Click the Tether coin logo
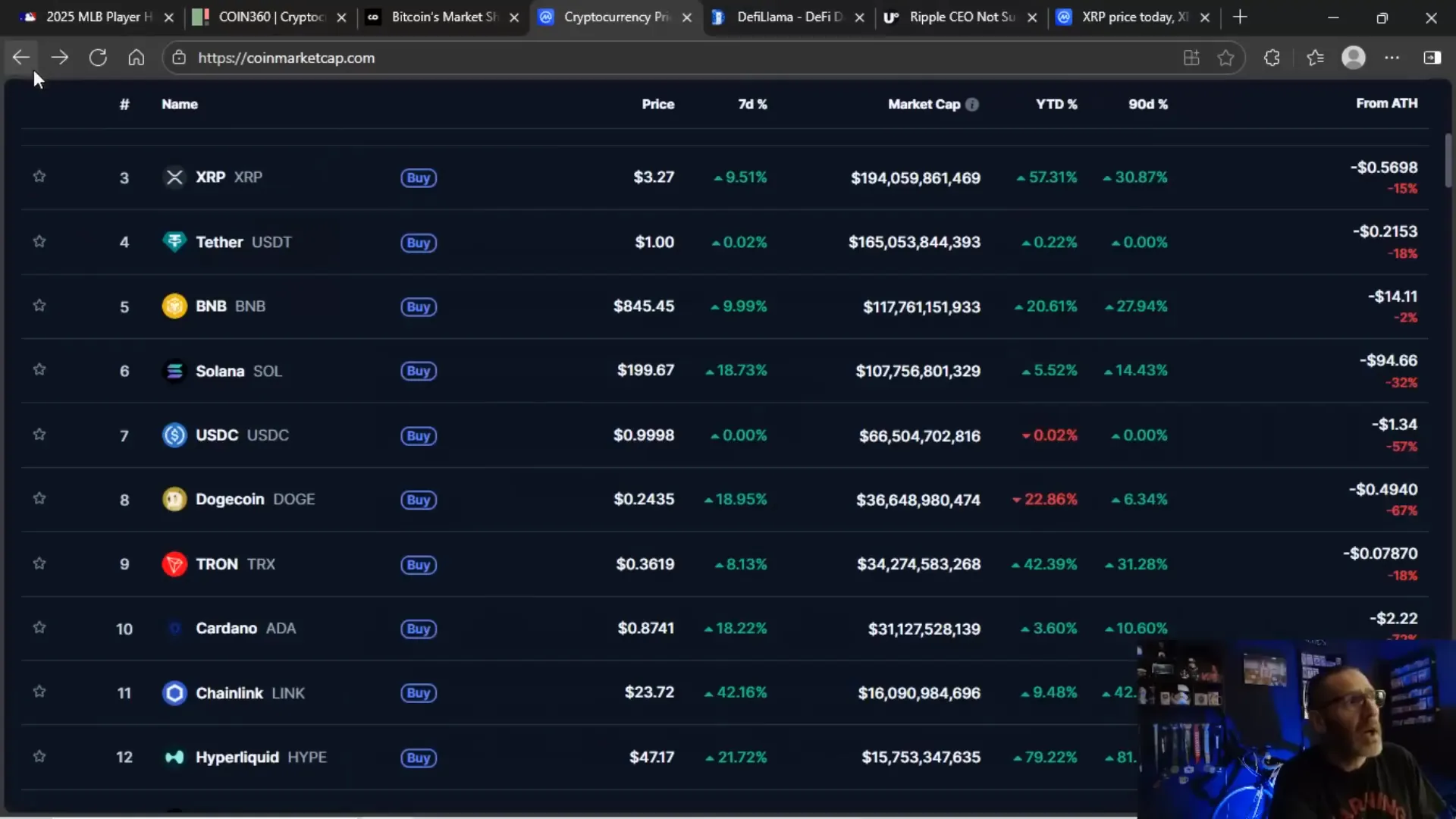The image size is (1456, 819). coord(174,242)
